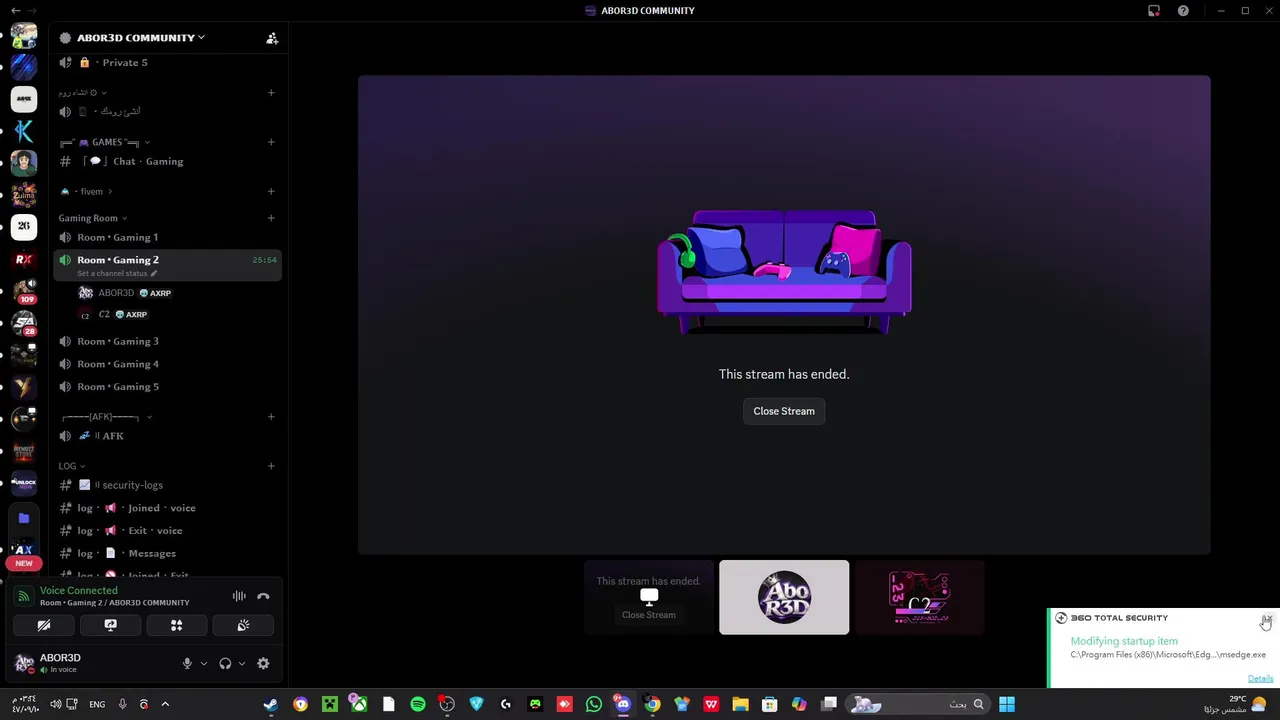Join Room • Gaming 4 voice channel

[x=168, y=364]
